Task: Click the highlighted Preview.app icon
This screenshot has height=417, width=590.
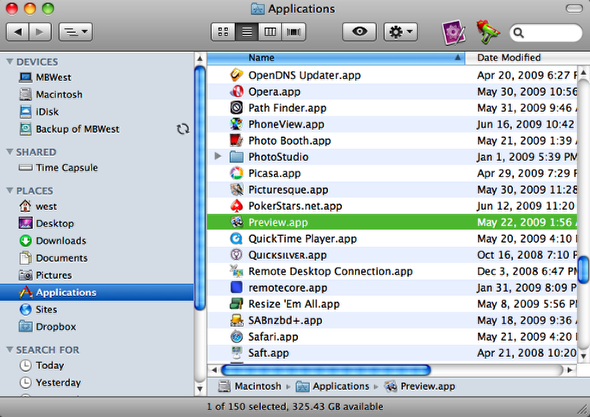Action: [236, 222]
